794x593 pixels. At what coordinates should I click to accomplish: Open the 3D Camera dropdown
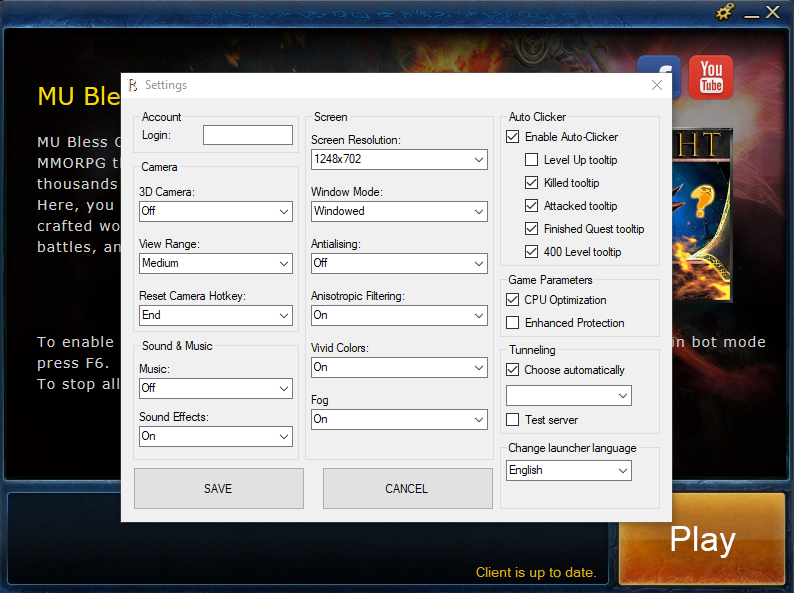tap(216, 211)
